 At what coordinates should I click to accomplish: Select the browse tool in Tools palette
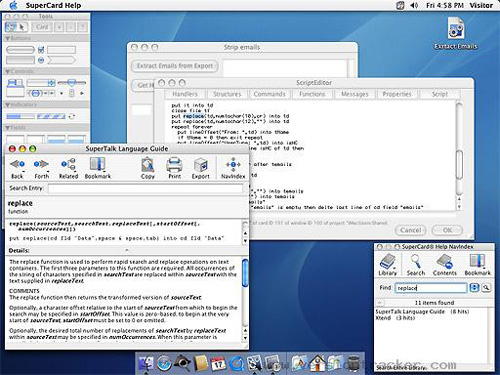coord(11,27)
